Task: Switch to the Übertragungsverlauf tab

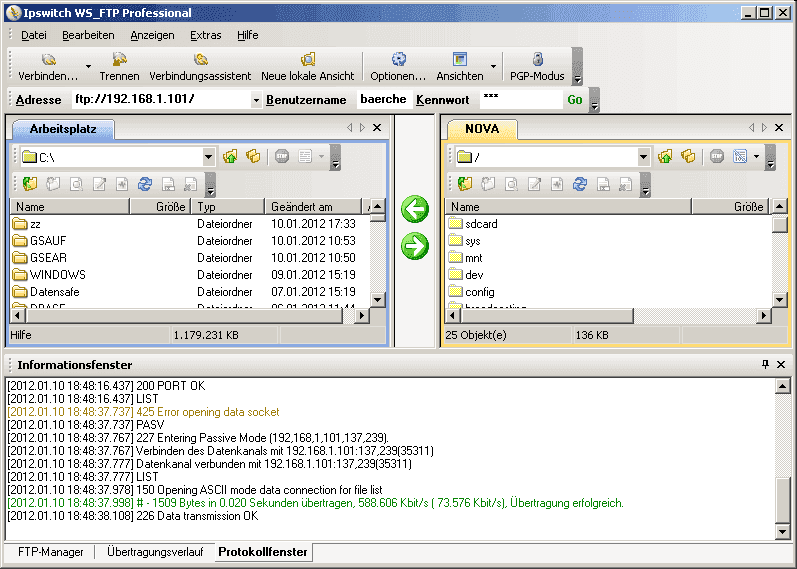Action: 155,552
